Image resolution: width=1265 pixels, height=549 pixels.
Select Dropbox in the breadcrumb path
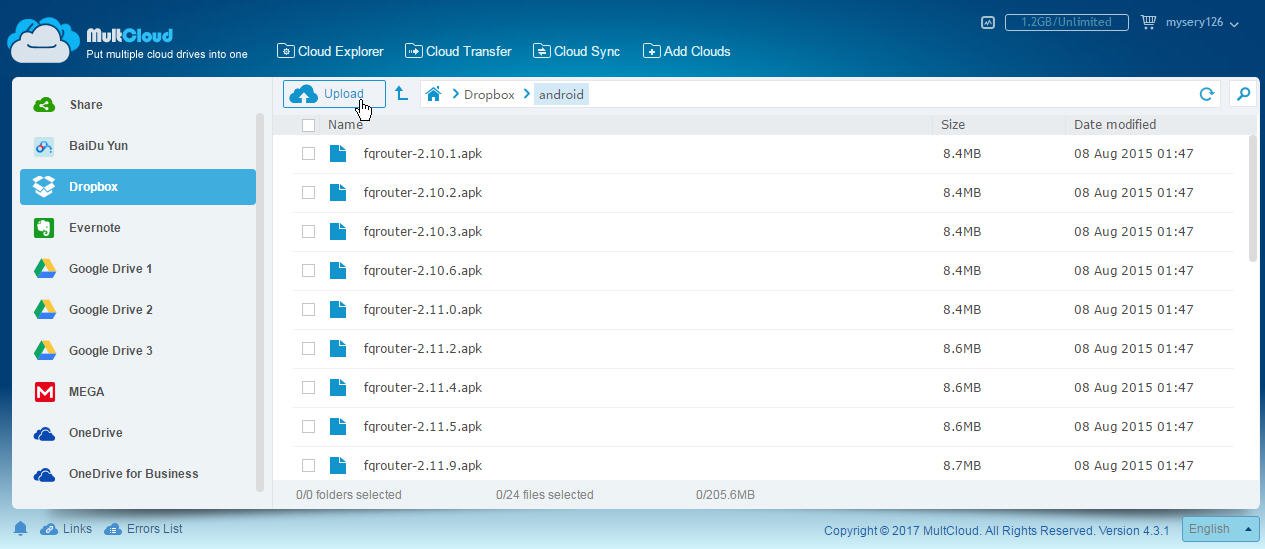489,94
